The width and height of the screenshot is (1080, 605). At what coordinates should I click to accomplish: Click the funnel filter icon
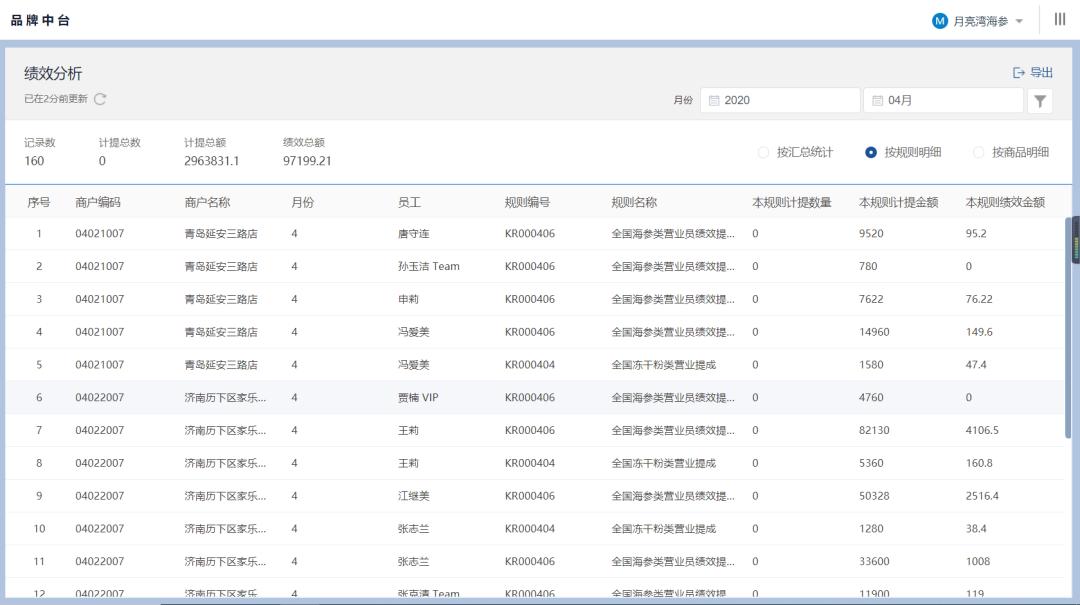tap(1040, 101)
